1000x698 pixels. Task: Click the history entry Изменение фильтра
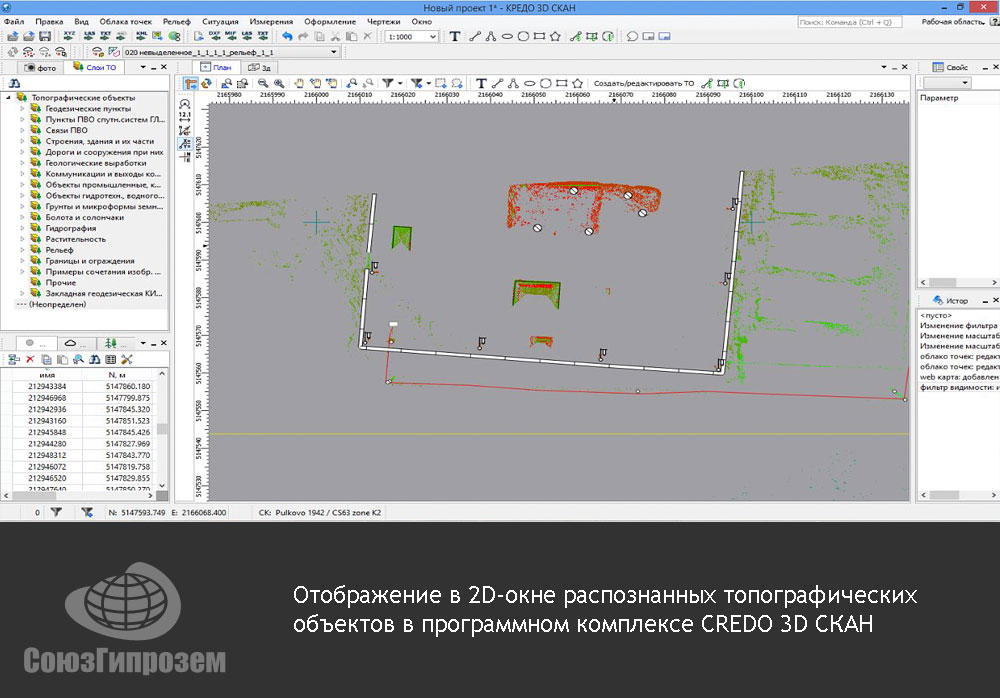(x=959, y=325)
